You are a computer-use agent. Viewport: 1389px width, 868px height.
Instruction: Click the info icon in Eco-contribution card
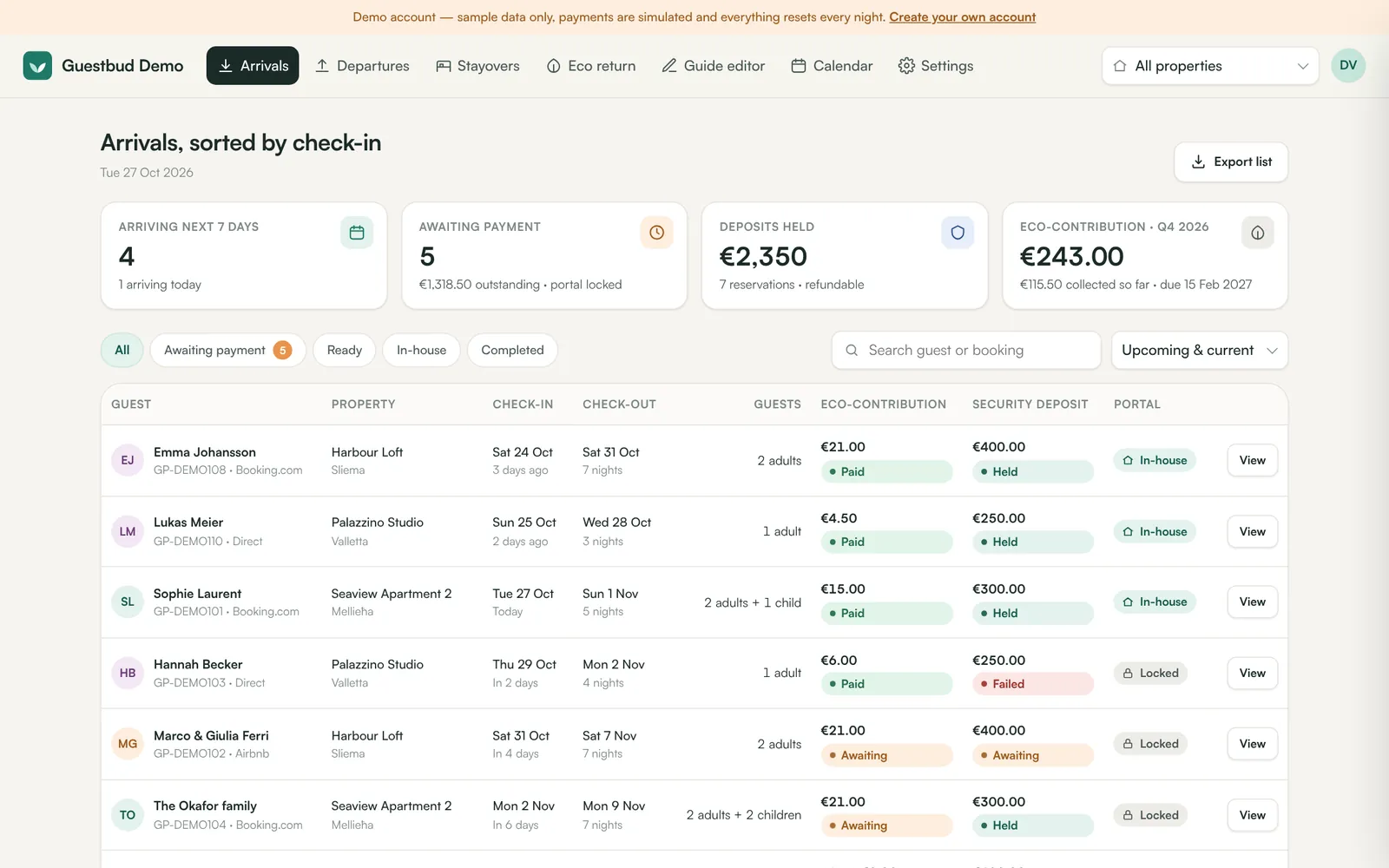pos(1258,233)
